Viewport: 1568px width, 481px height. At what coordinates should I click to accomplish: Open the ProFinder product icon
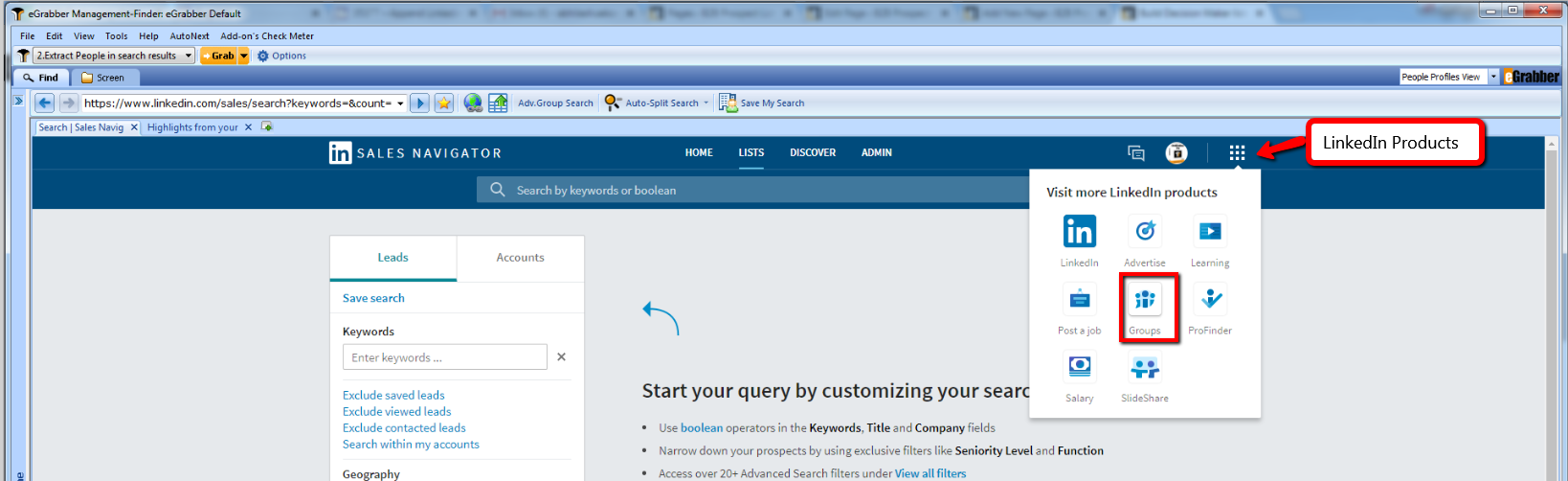pyautogui.click(x=1210, y=299)
